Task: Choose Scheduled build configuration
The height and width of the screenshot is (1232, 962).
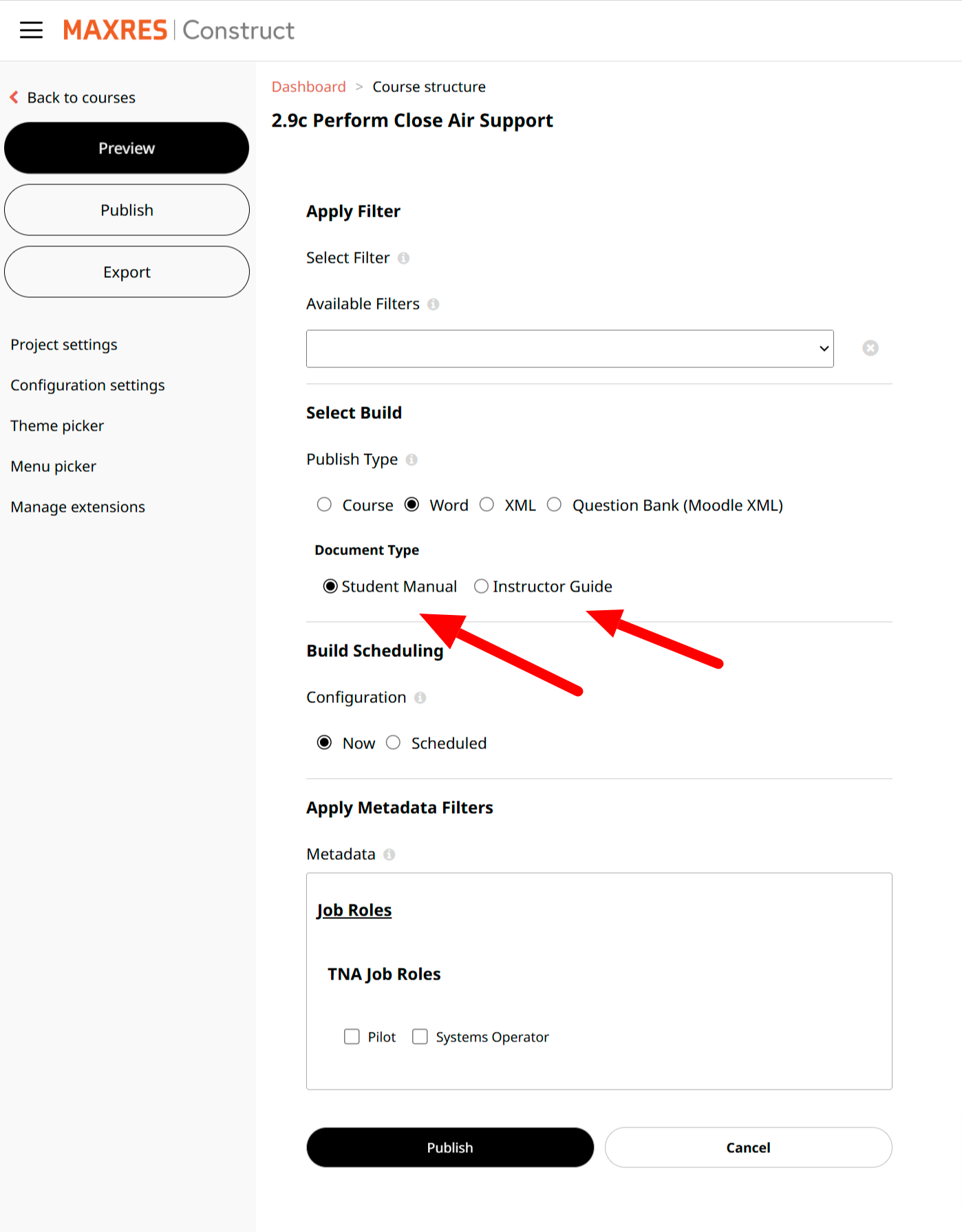Action: (x=393, y=743)
